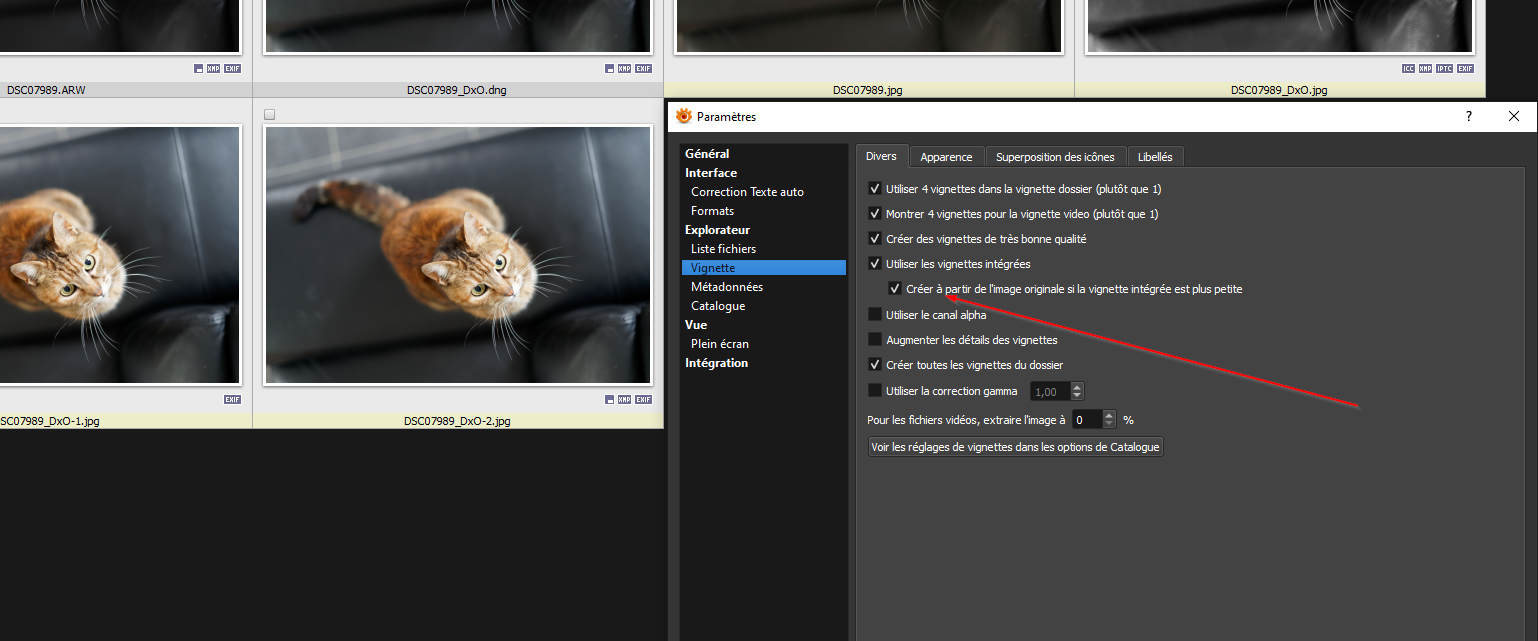Screen dimensions: 1538x641
Task: Click the EXIF badge under DSC07989_DxO-2.jpg
Action: (644, 400)
